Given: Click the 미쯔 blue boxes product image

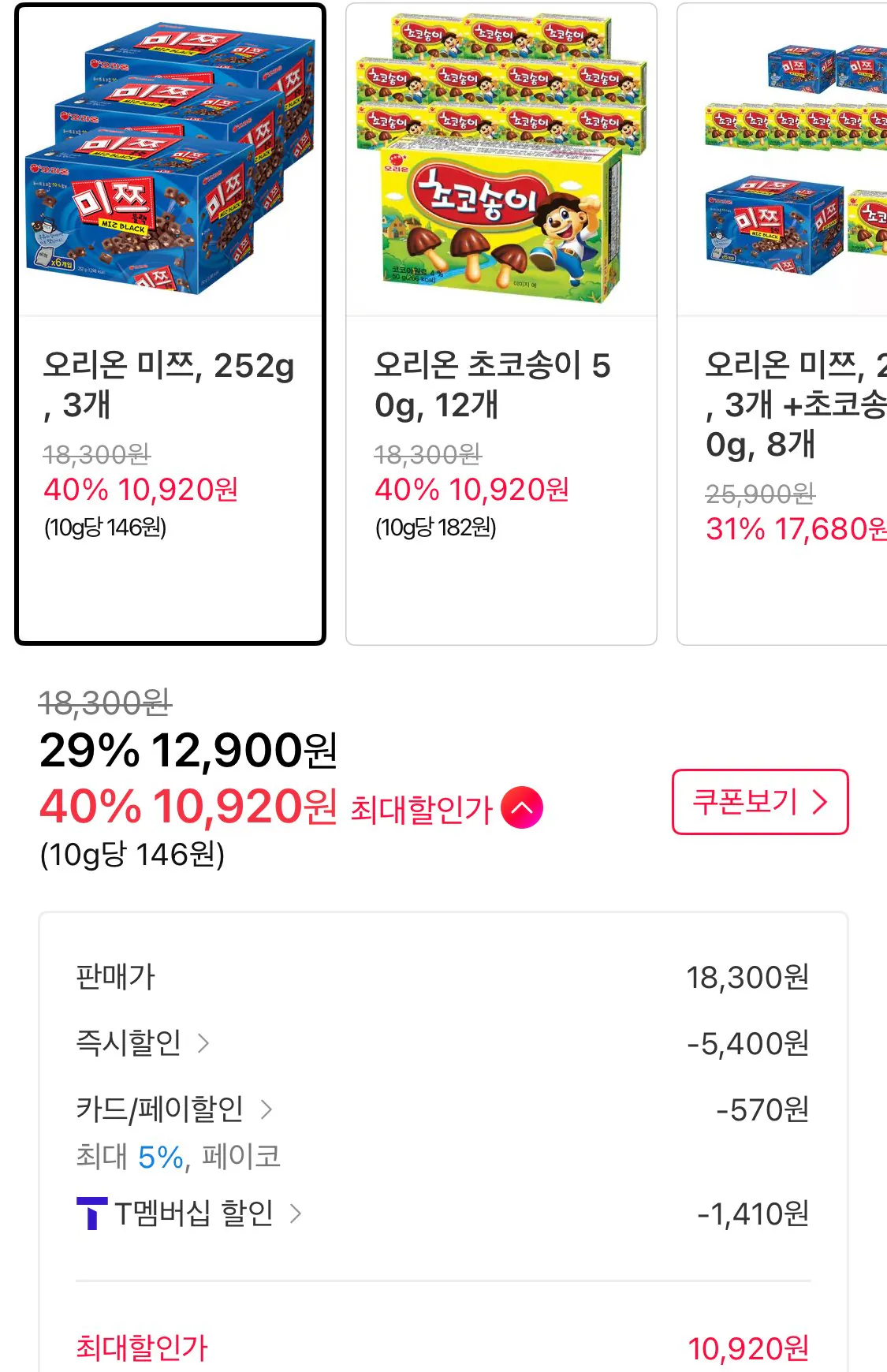Looking at the screenshot, I should [x=170, y=162].
